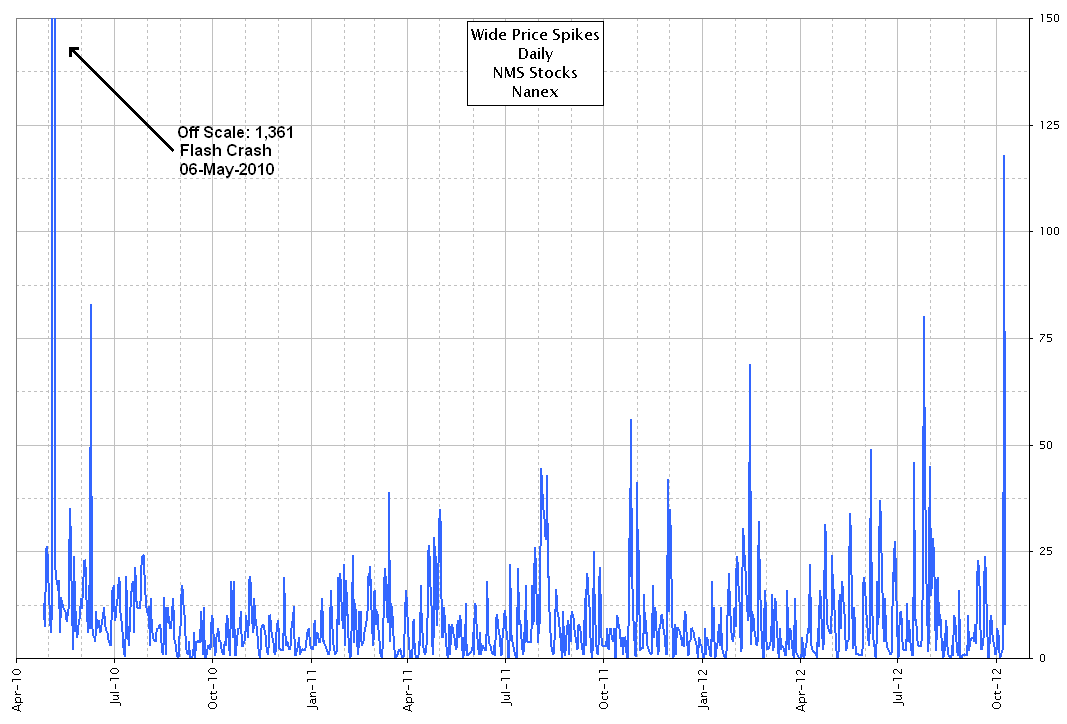Select the 'NMS Stocks' legend text

tap(535, 73)
